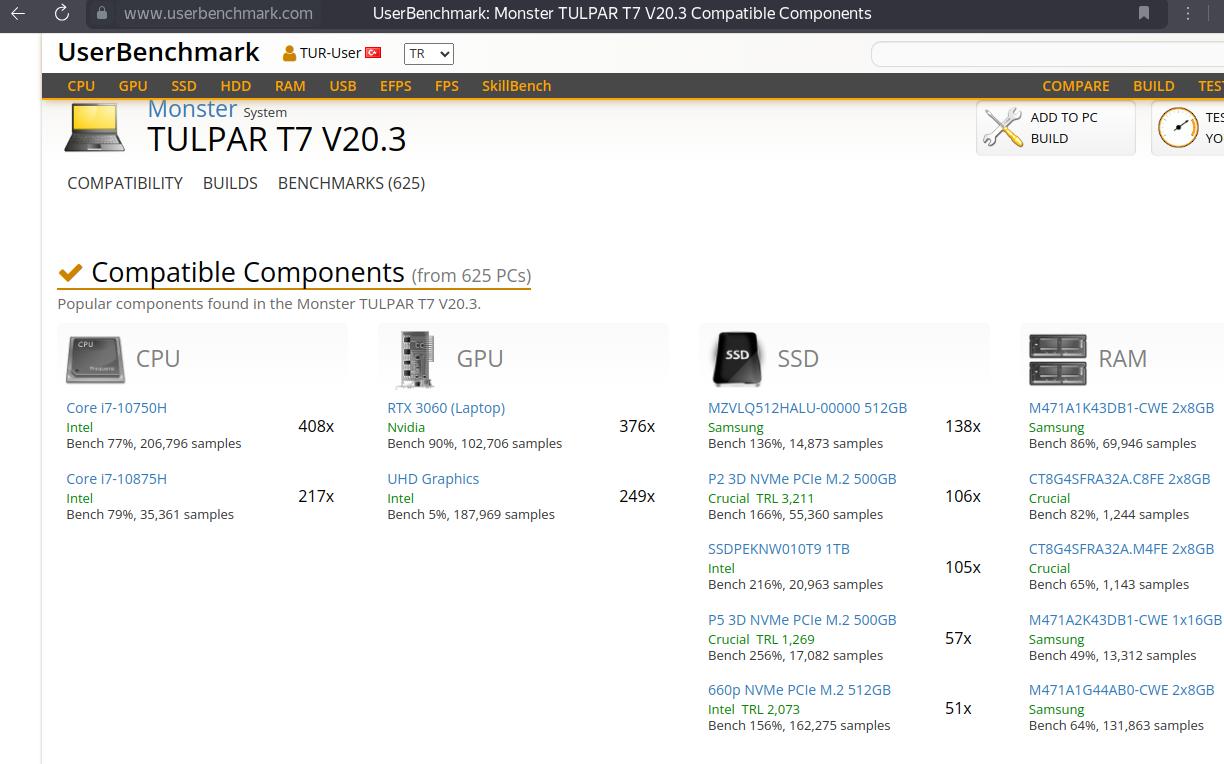
Task: Click the browser address bar URL
Action: point(218,14)
